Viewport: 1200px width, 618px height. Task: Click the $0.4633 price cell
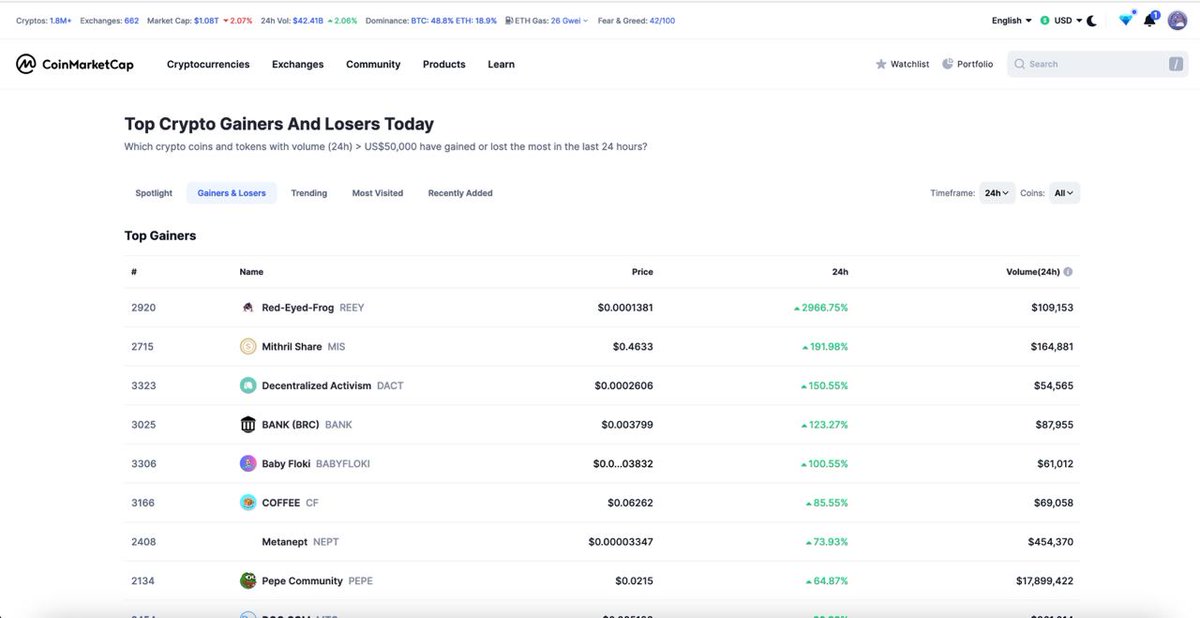[x=633, y=347]
